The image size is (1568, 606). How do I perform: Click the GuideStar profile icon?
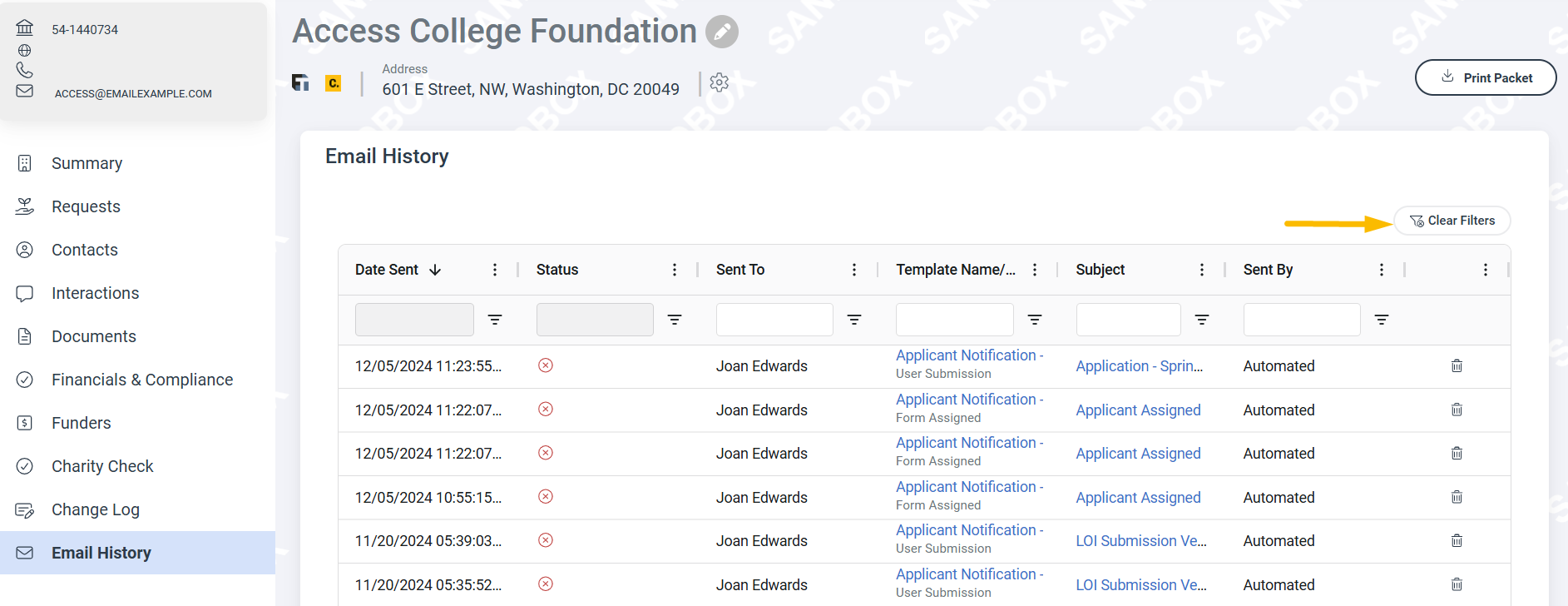300,82
